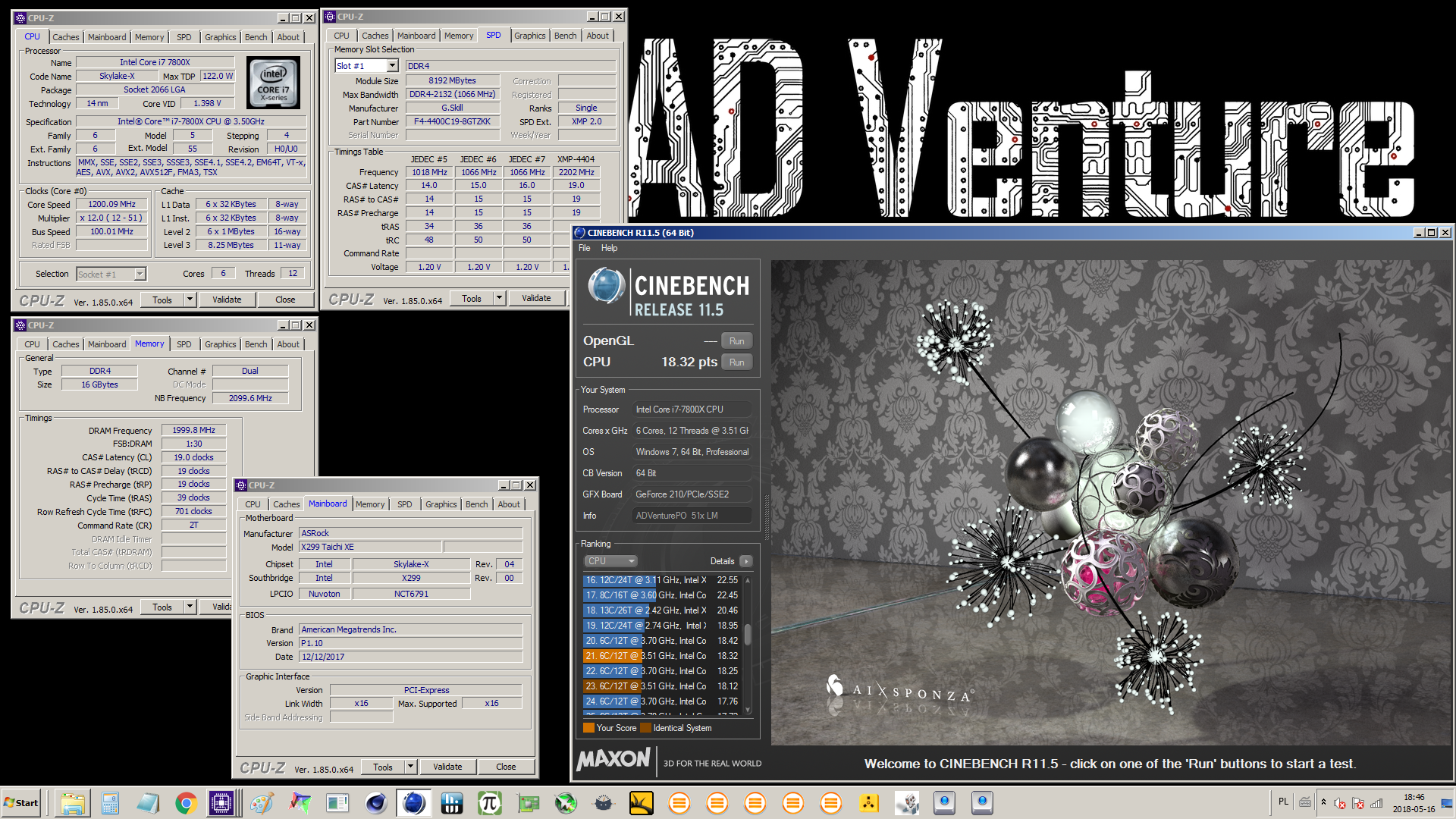Viewport: 1456px width, 819px height.
Task: Open the Socket #1 selection dropdown
Action: click(140, 274)
